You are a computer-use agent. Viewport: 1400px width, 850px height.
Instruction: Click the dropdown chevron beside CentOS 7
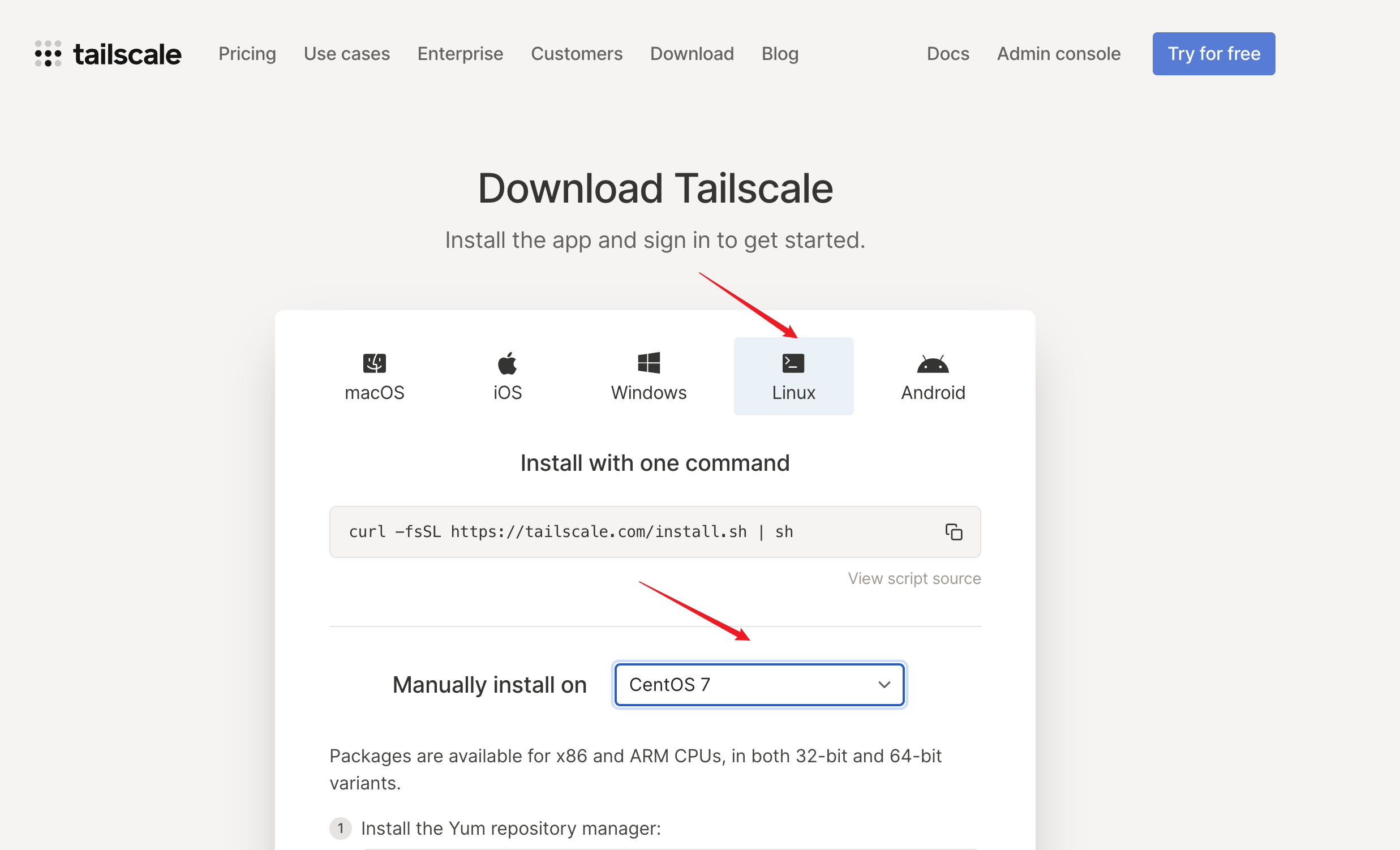coord(884,685)
